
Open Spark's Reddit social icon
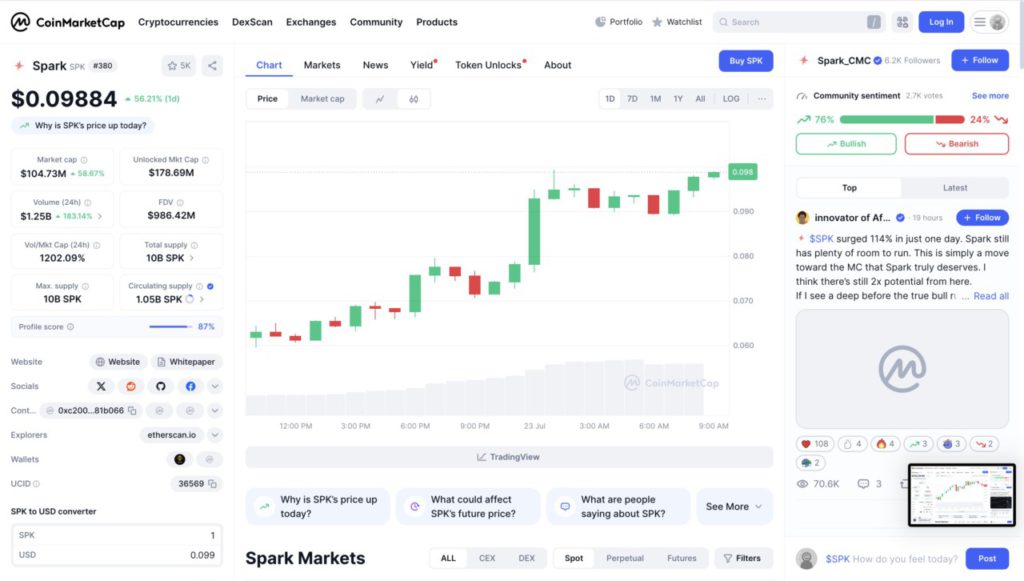pyautogui.click(x=130, y=386)
